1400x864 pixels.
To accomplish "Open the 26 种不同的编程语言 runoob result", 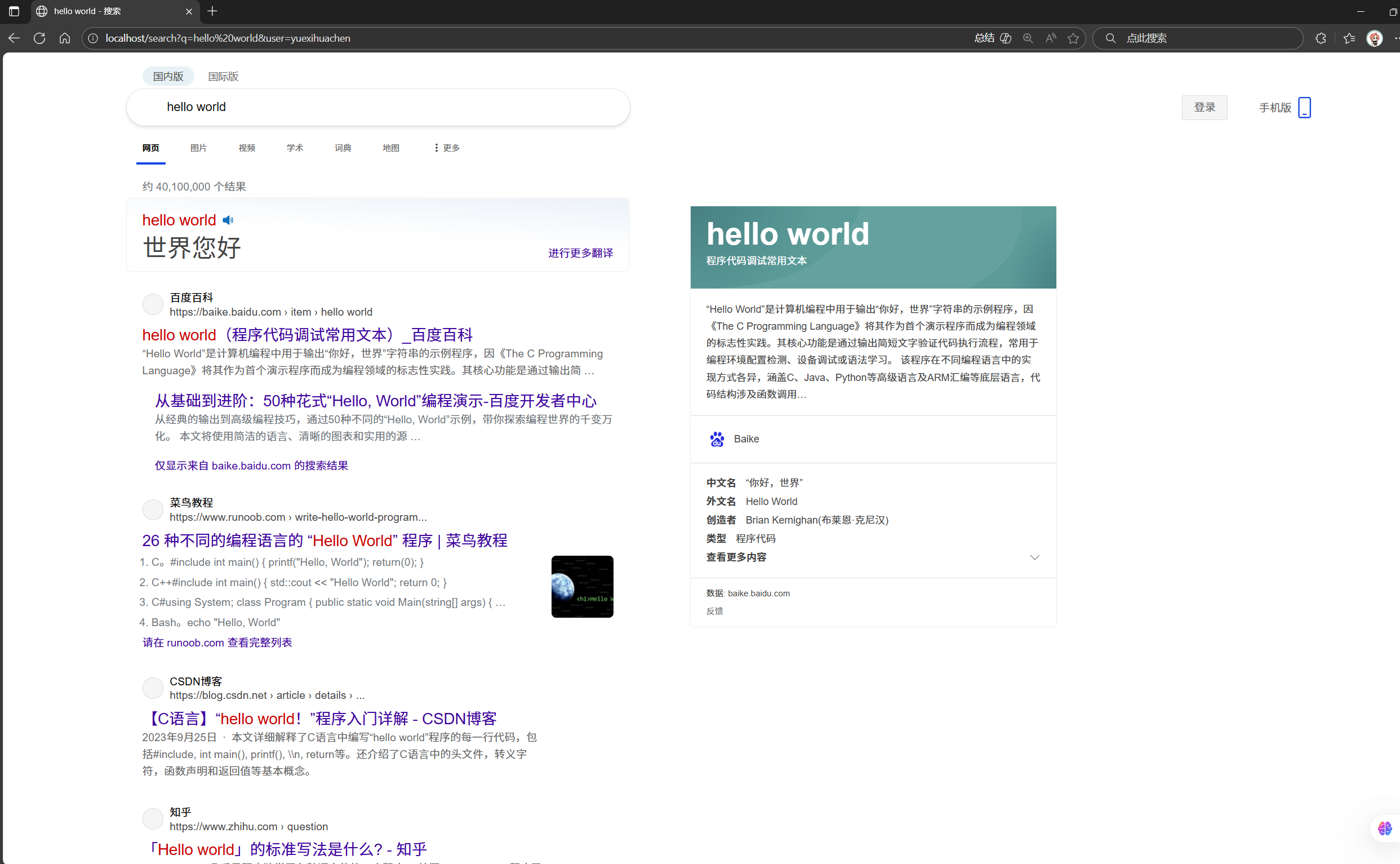I will (325, 540).
